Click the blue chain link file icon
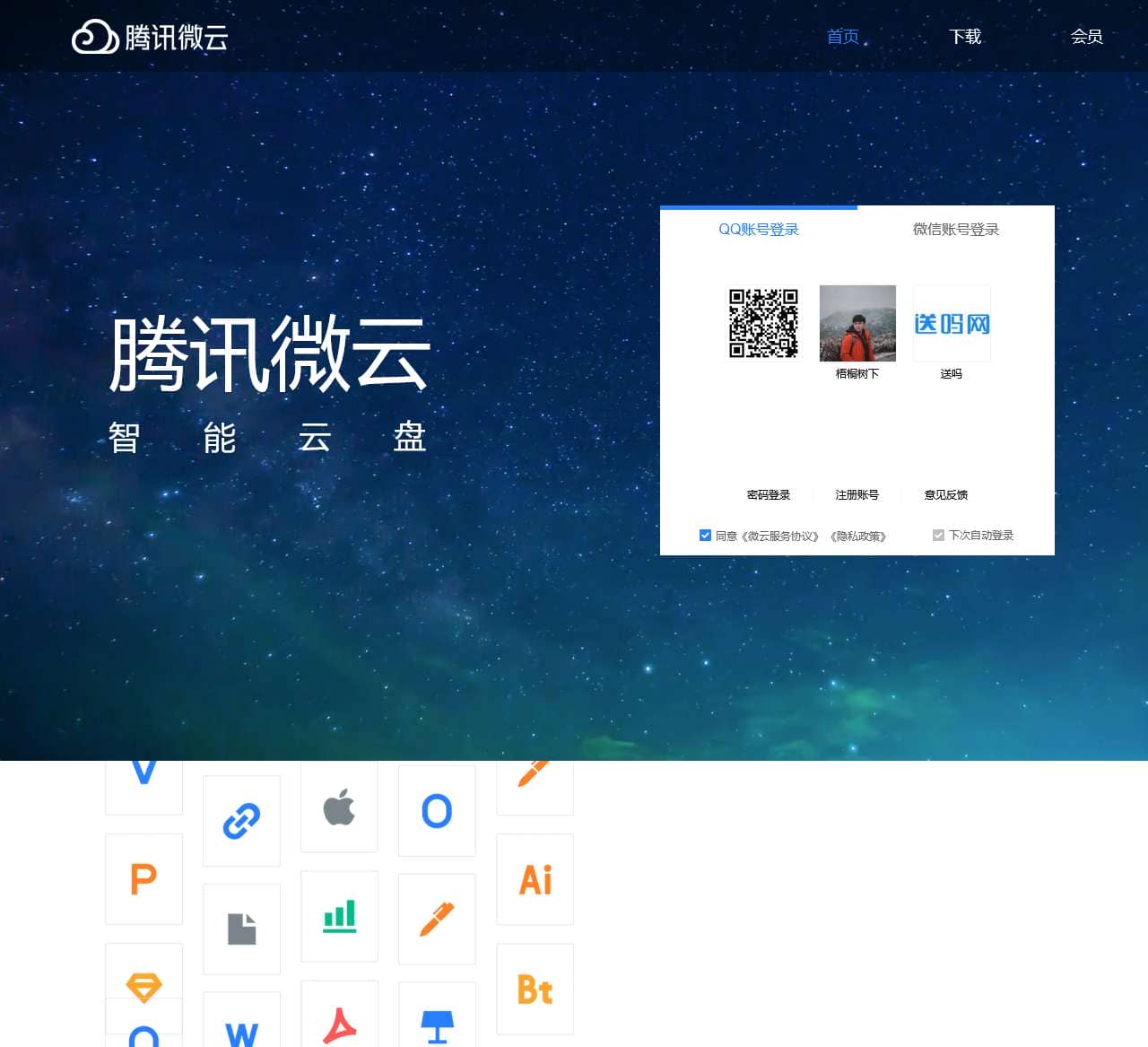 [x=241, y=821]
